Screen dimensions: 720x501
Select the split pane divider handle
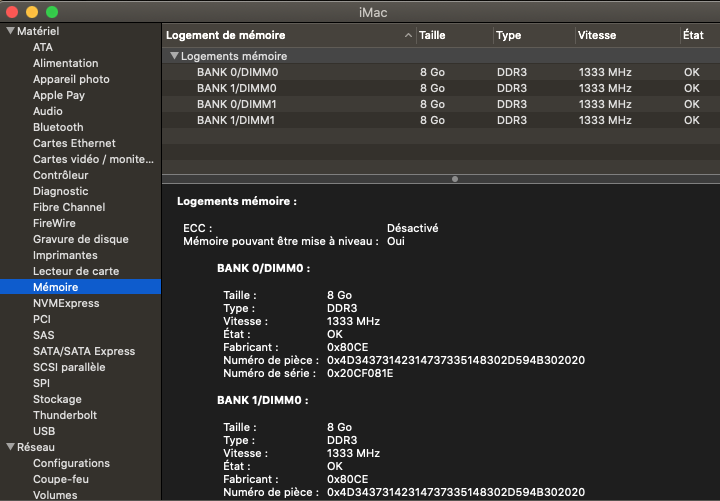pyautogui.click(x=455, y=179)
